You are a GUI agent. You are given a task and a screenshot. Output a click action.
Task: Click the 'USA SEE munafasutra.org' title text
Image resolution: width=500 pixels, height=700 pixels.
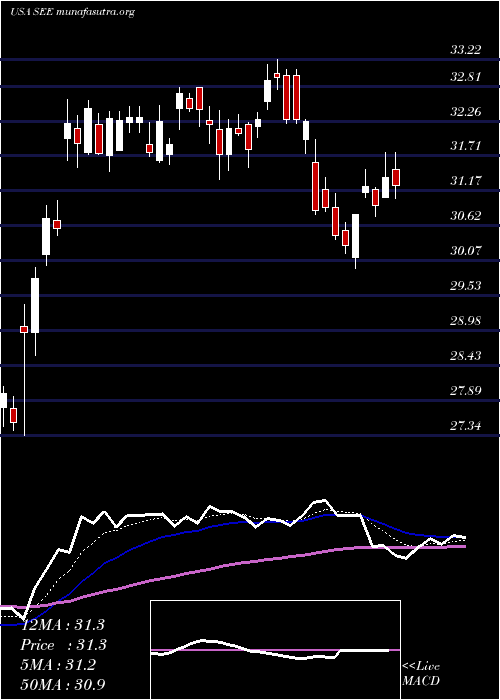[72, 12]
